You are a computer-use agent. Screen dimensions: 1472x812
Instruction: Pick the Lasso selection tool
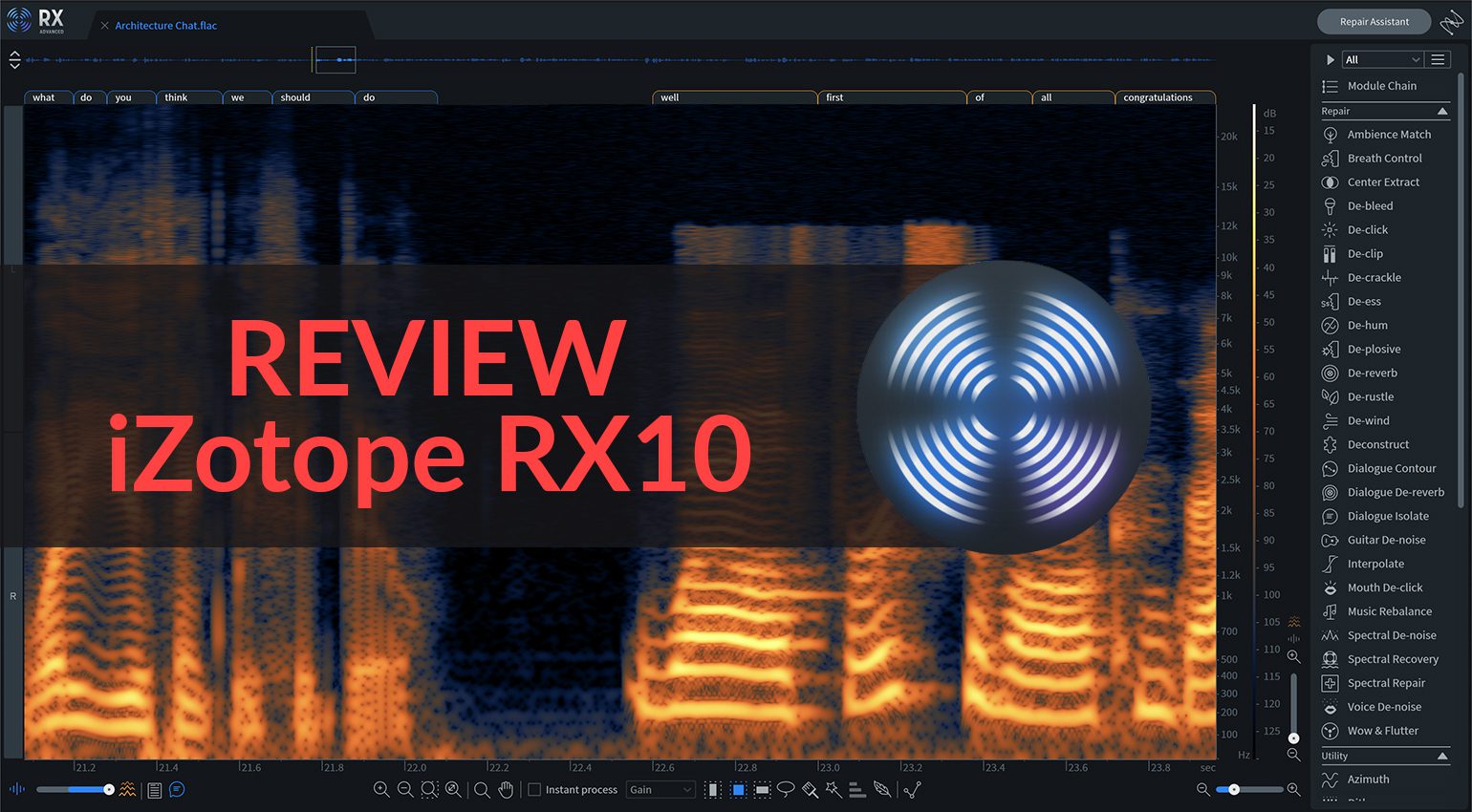785,790
